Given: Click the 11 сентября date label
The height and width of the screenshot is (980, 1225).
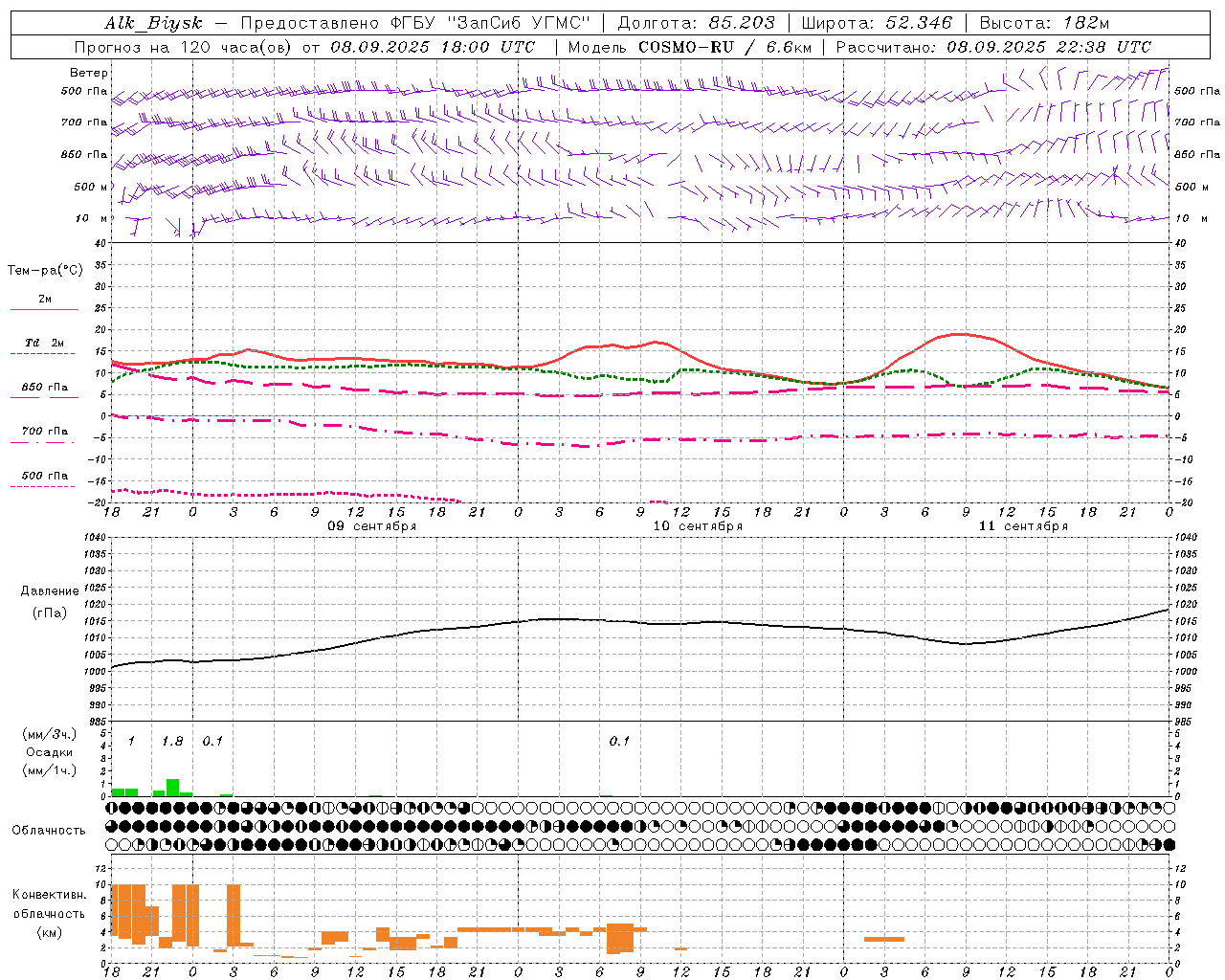Looking at the screenshot, I should click(x=1023, y=526).
